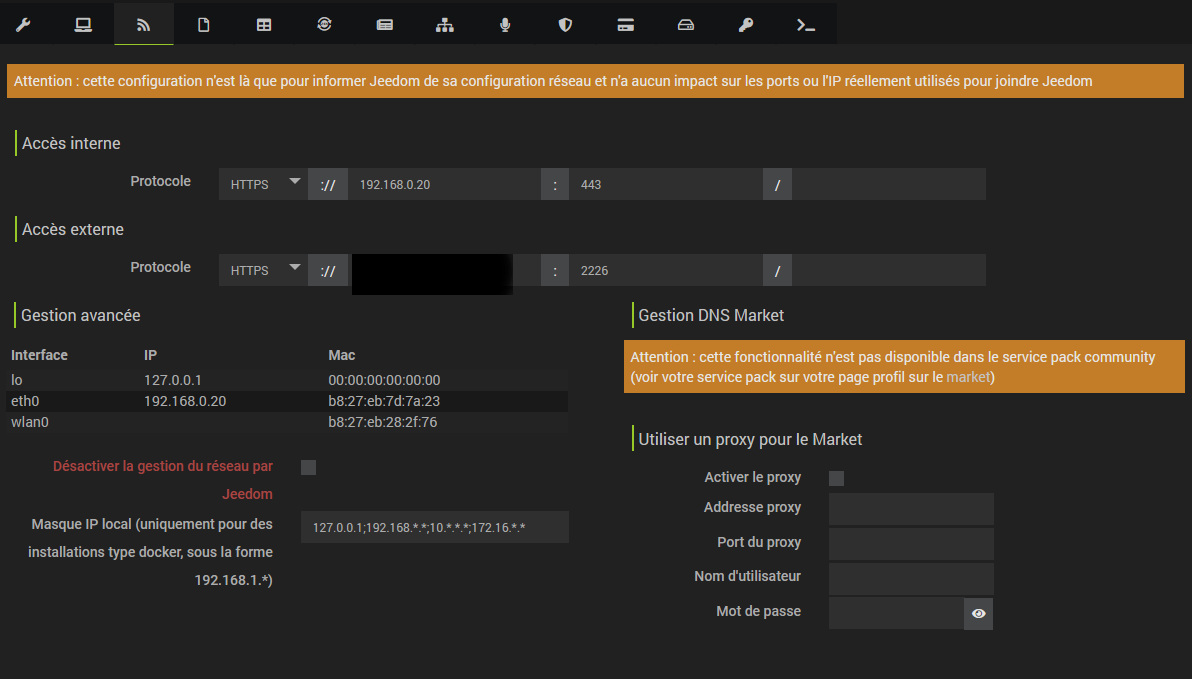Open the internal access protocol dropdown

tap(263, 184)
